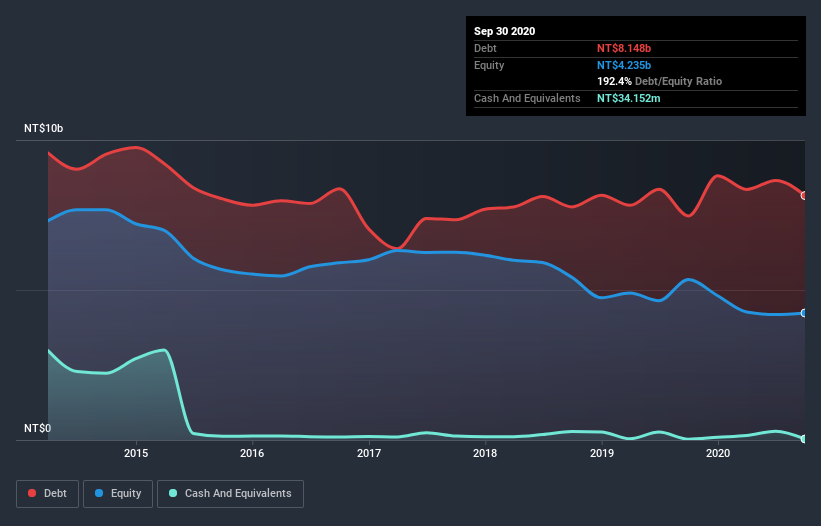Click the 2017 x-axis label
Image resolution: width=821 pixels, height=526 pixels.
coord(369,453)
